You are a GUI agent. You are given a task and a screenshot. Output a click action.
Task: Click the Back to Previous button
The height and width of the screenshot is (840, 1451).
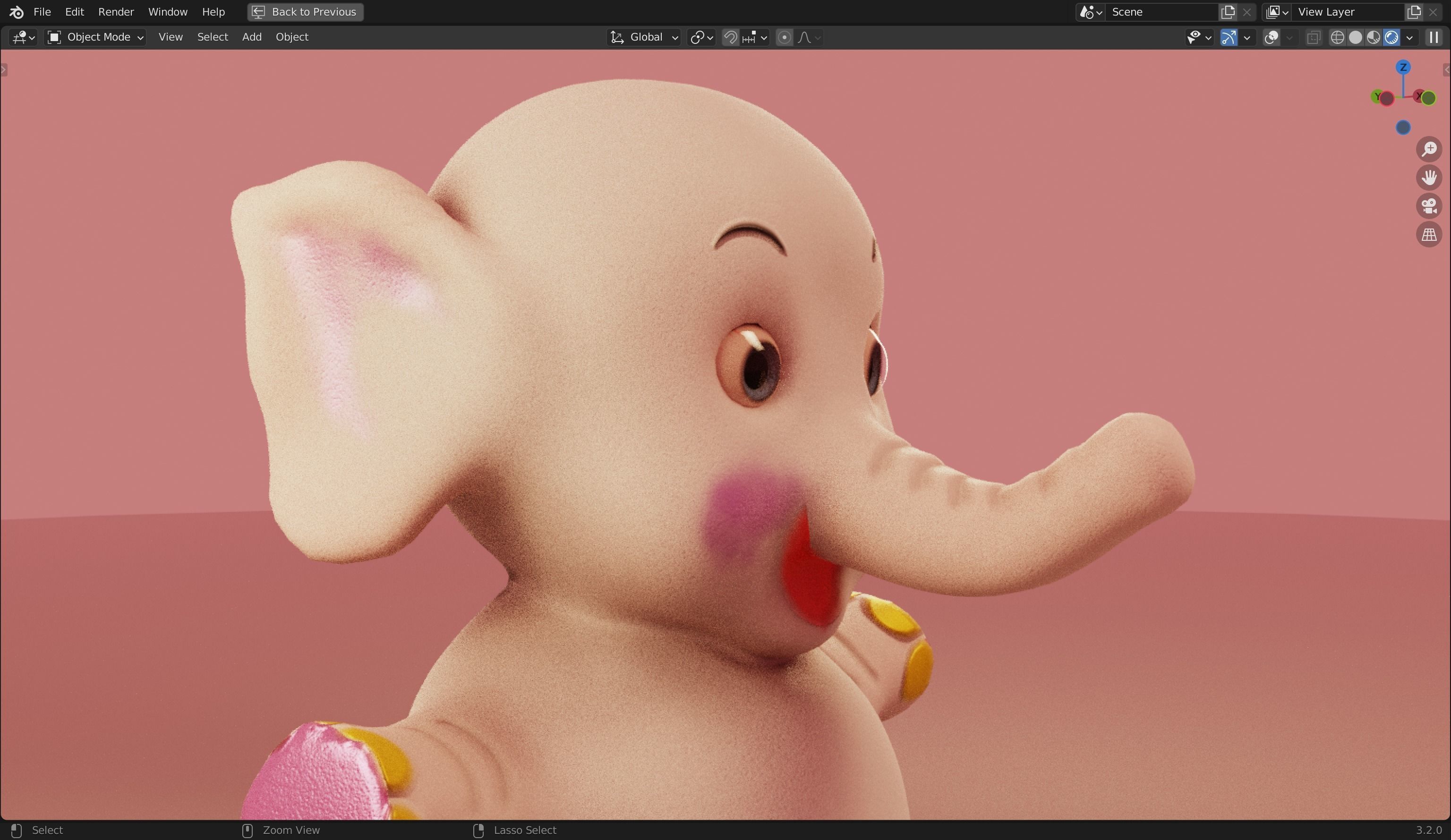(x=305, y=11)
